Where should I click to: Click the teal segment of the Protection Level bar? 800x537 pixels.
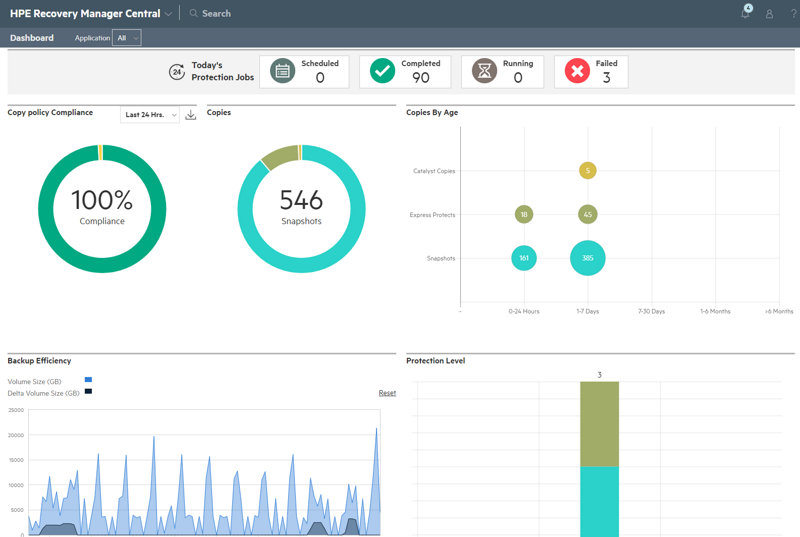[x=599, y=501]
